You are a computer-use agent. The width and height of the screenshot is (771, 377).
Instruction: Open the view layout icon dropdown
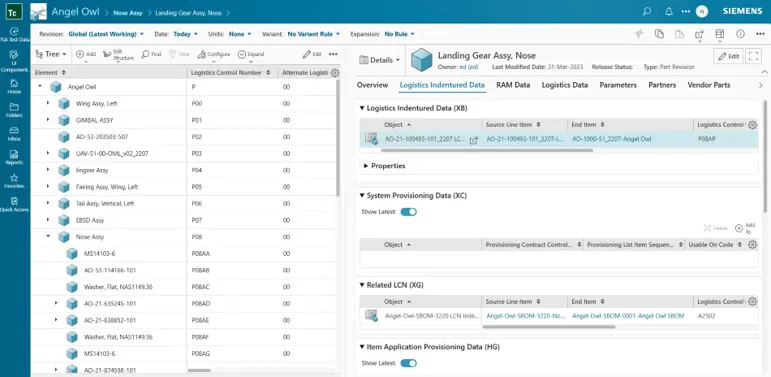click(720, 34)
